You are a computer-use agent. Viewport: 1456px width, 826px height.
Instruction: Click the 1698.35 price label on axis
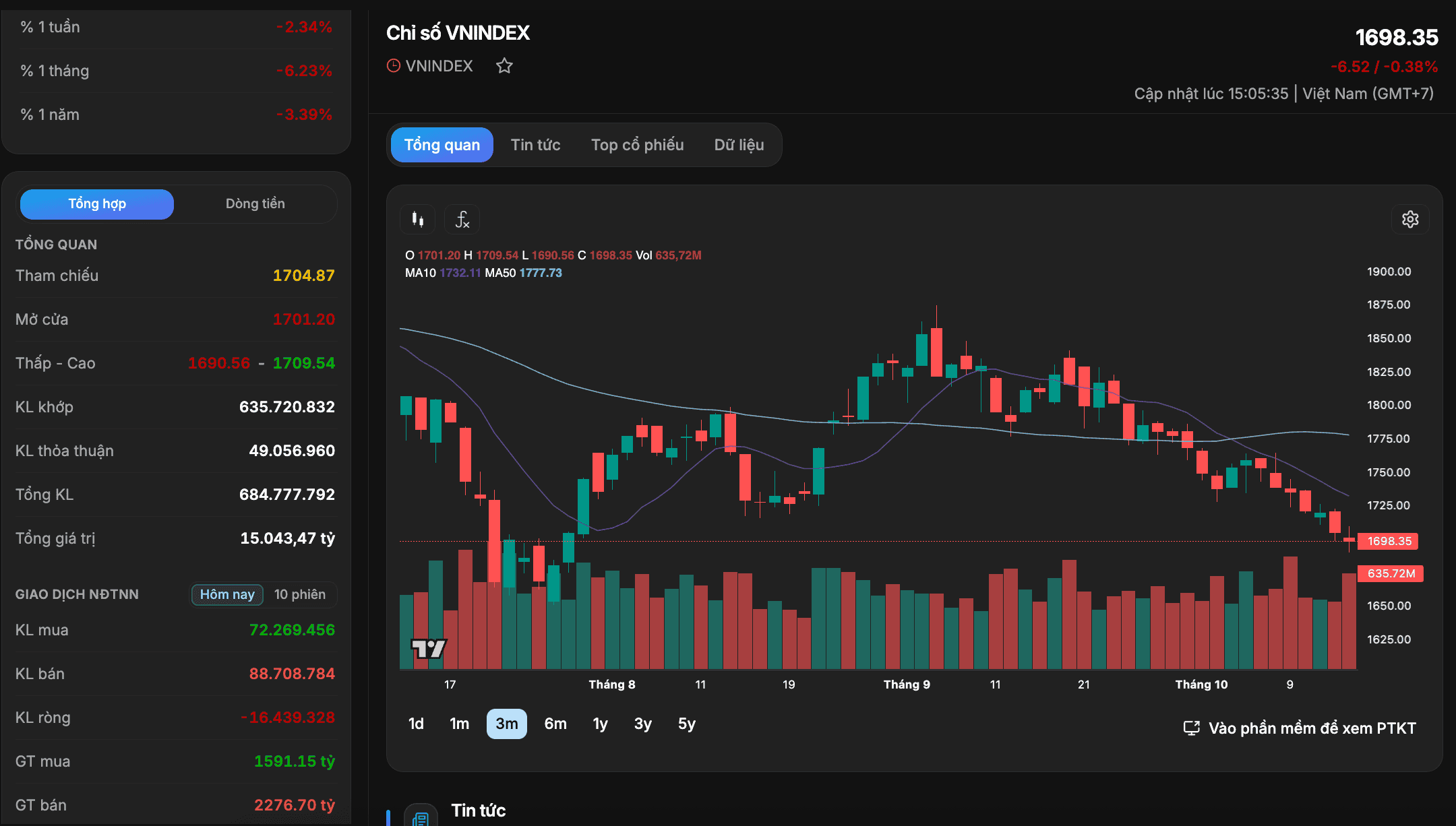1389,541
